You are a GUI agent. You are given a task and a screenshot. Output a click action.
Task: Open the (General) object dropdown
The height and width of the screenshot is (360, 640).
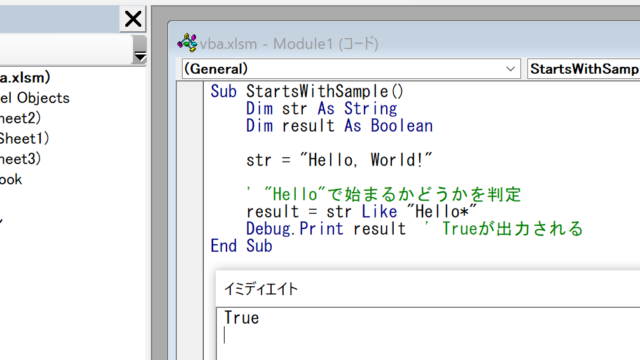[x=351, y=69]
